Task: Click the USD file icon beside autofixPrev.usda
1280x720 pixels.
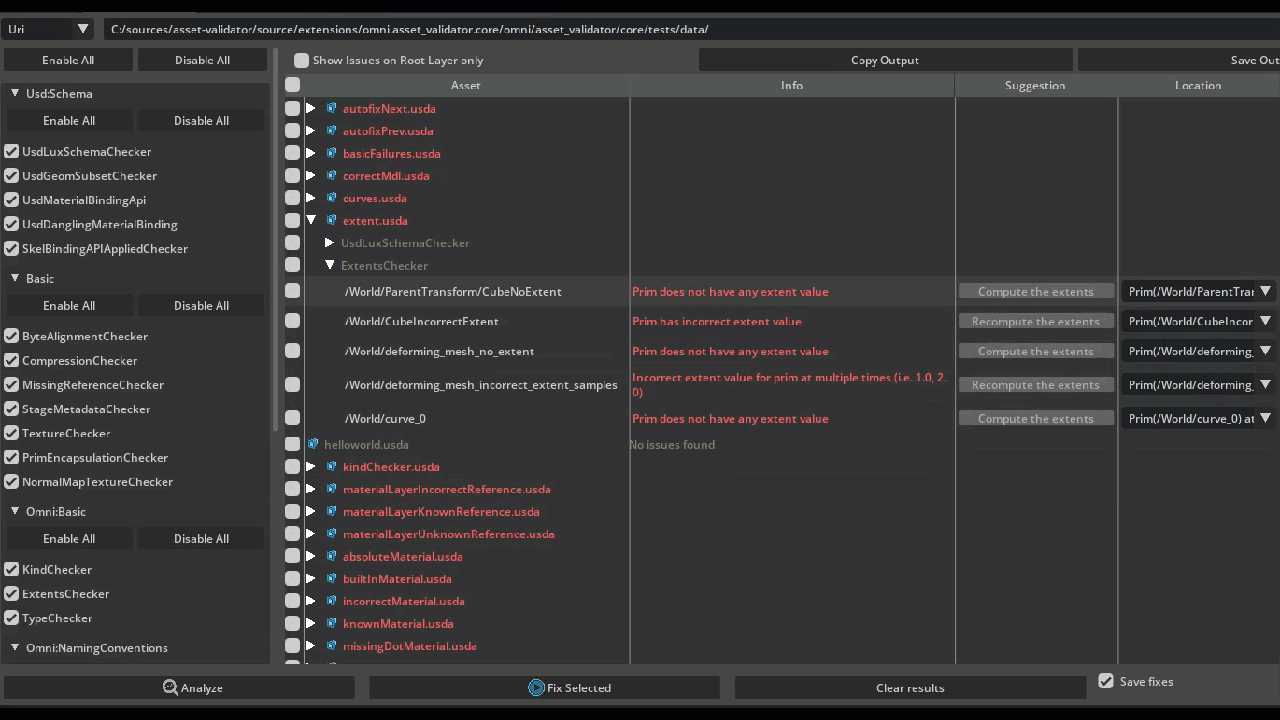Action: (332, 131)
